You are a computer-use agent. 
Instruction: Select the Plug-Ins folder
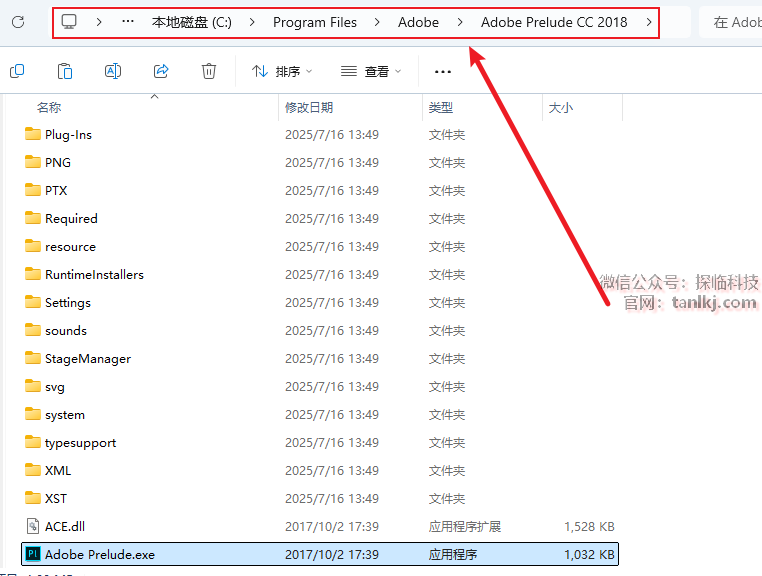coord(68,135)
